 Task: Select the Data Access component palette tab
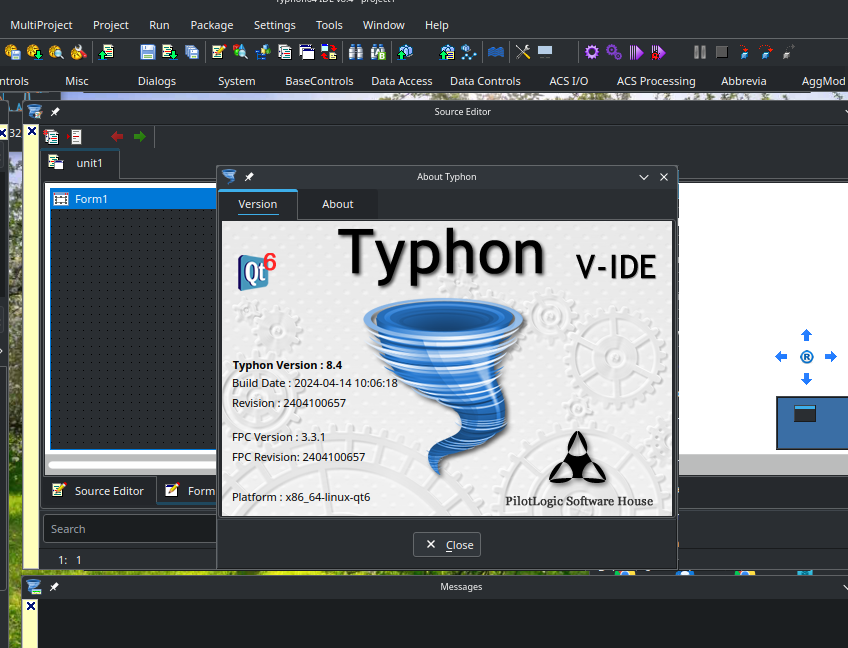[402, 81]
